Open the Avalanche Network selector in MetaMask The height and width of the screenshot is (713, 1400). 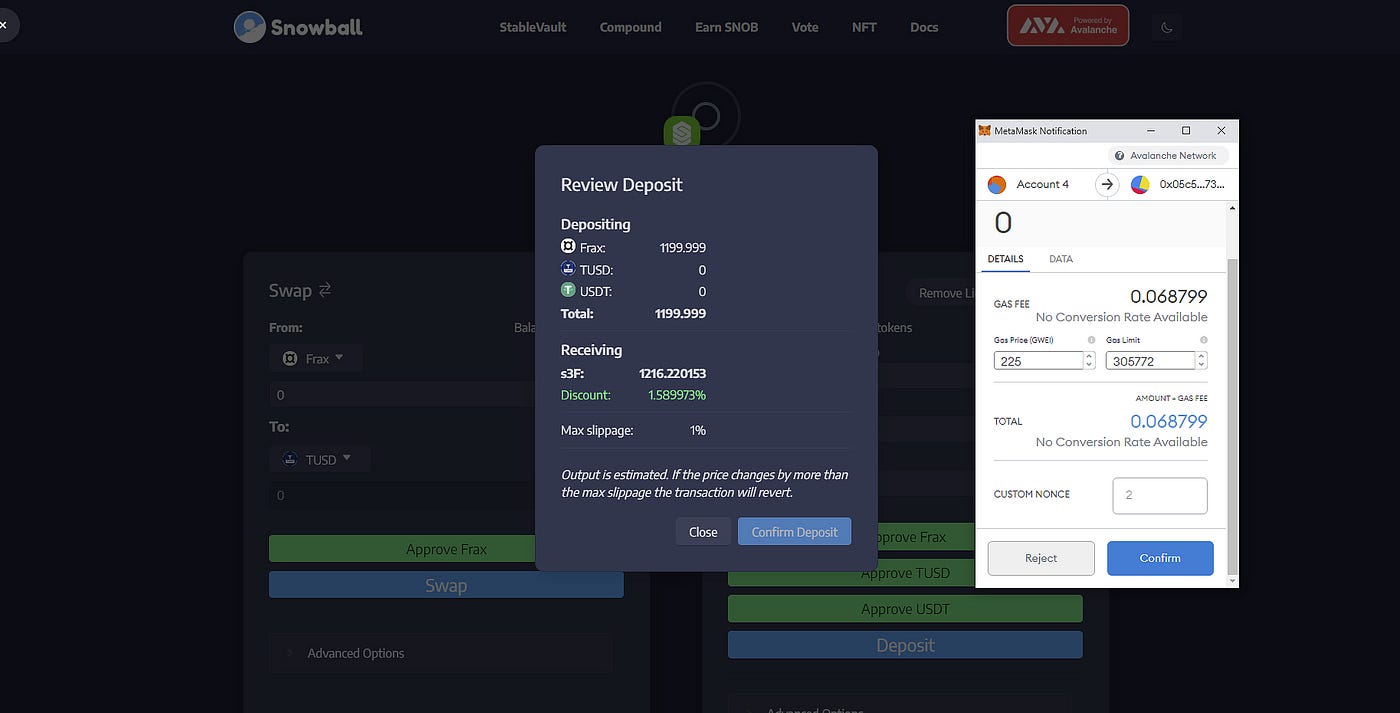coord(1167,156)
